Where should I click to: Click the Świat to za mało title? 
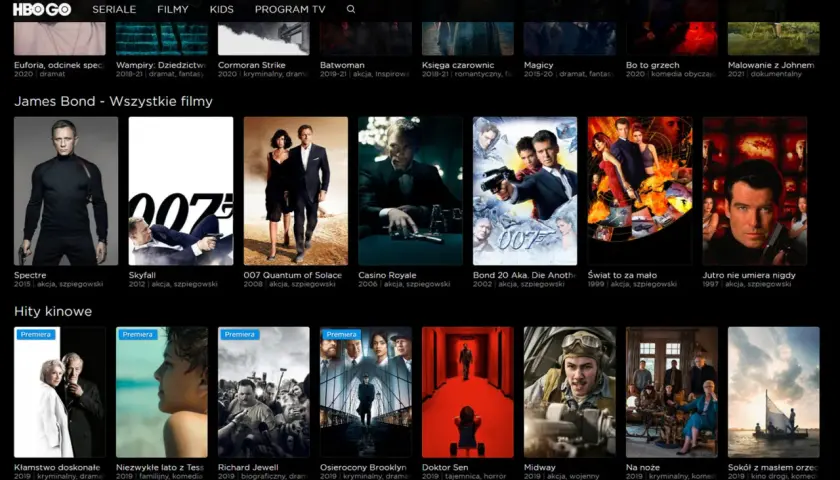(622, 275)
